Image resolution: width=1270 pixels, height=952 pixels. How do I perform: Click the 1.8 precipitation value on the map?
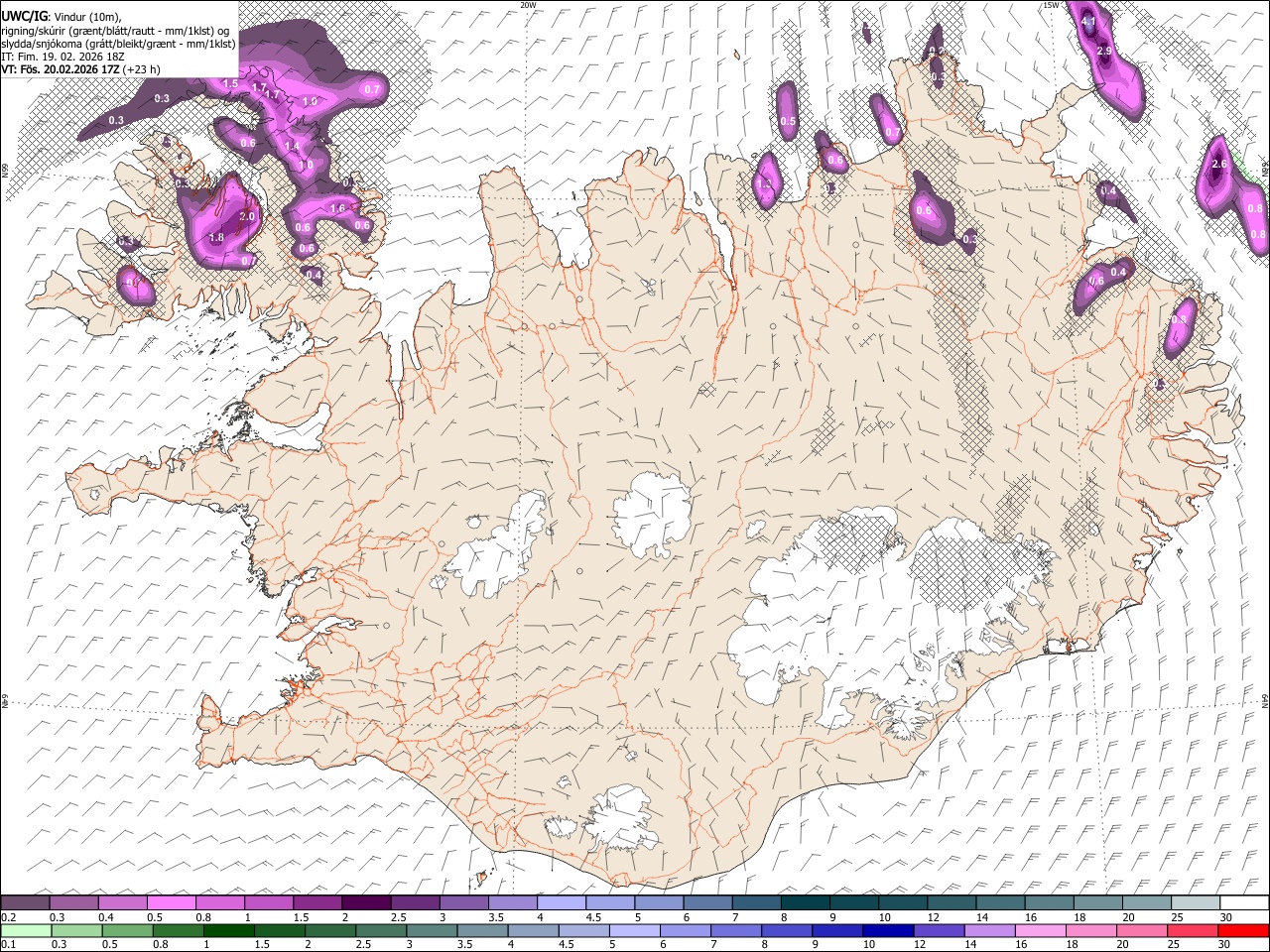click(216, 238)
